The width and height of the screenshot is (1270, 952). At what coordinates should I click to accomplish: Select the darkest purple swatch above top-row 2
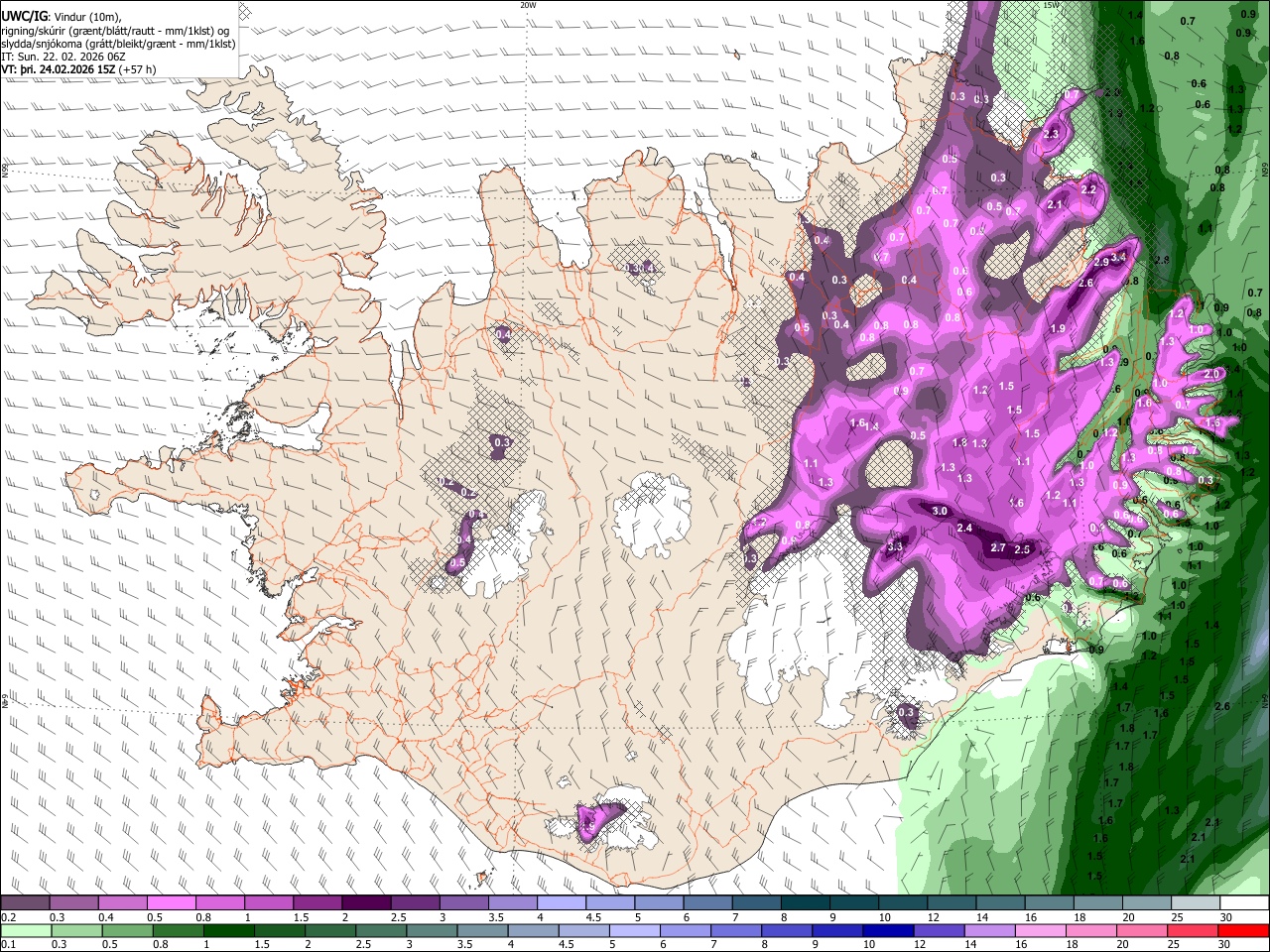point(365,903)
